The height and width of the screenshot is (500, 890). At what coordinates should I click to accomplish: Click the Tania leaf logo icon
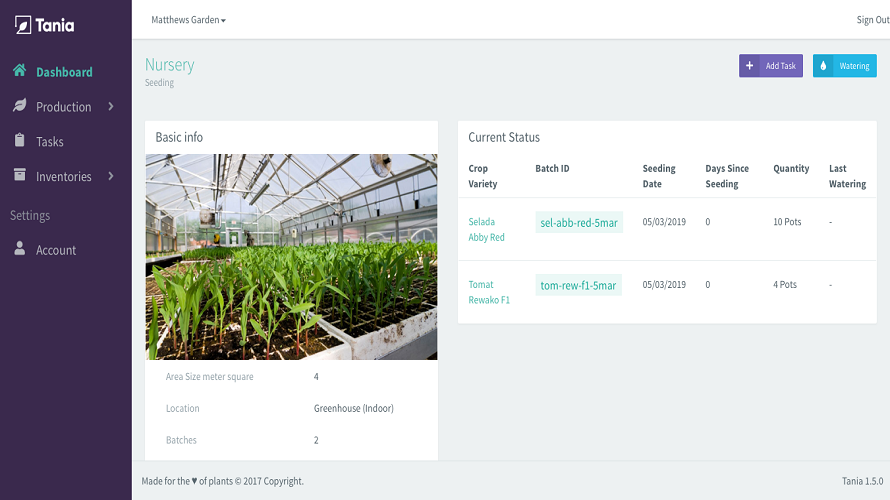pos(23,25)
